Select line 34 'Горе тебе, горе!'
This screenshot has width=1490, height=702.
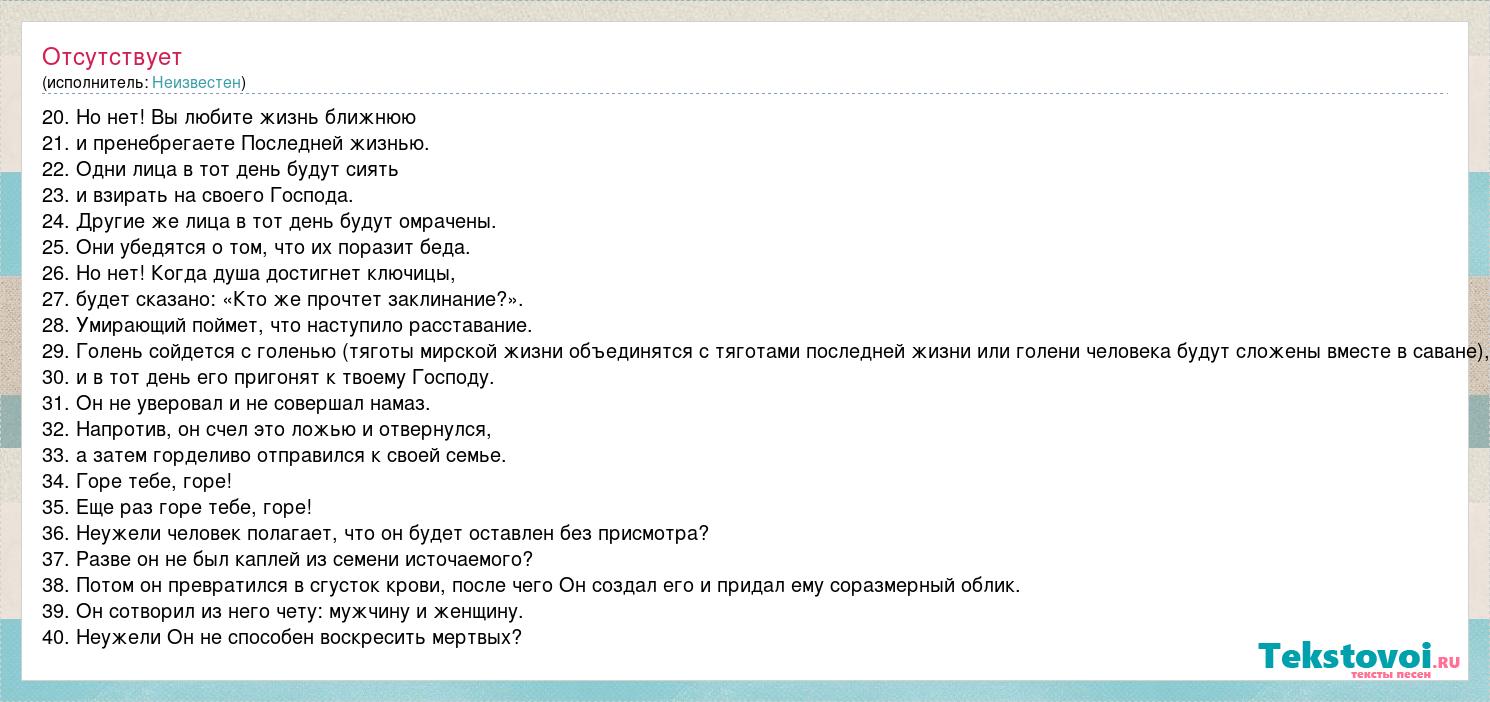137,481
